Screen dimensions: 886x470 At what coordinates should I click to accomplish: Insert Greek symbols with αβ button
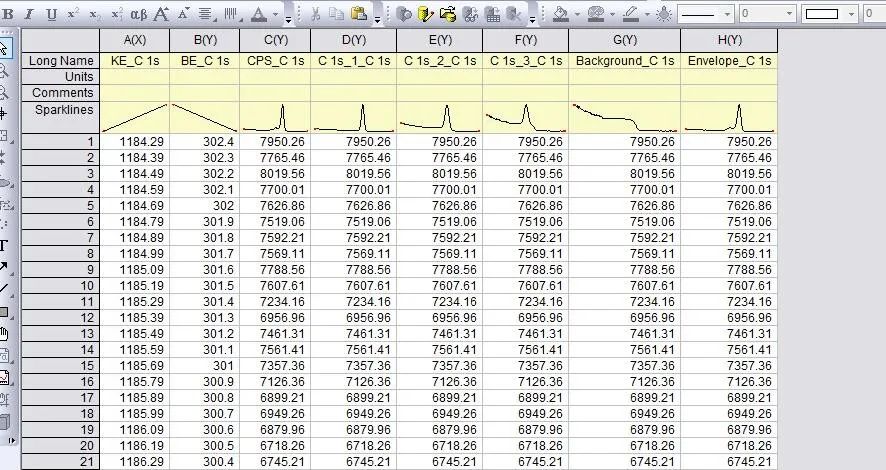pos(139,14)
